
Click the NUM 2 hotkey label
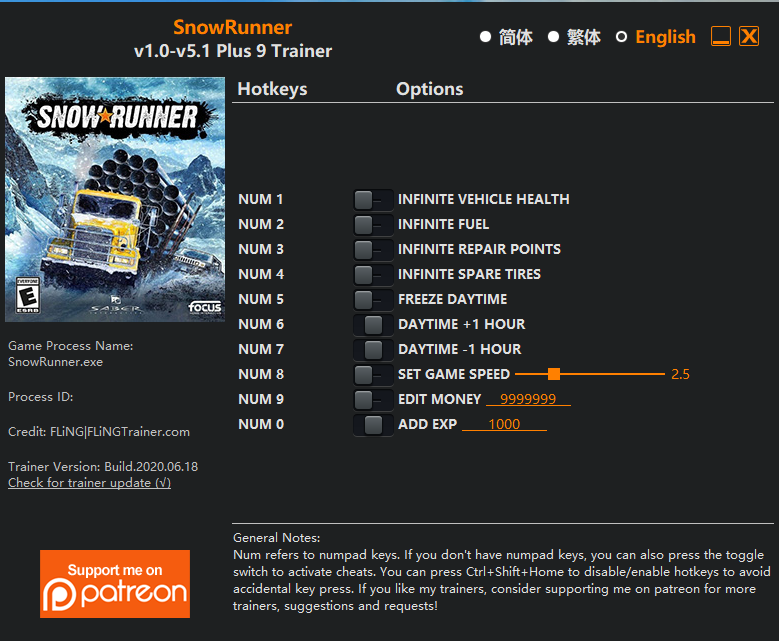[x=261, y=224]
